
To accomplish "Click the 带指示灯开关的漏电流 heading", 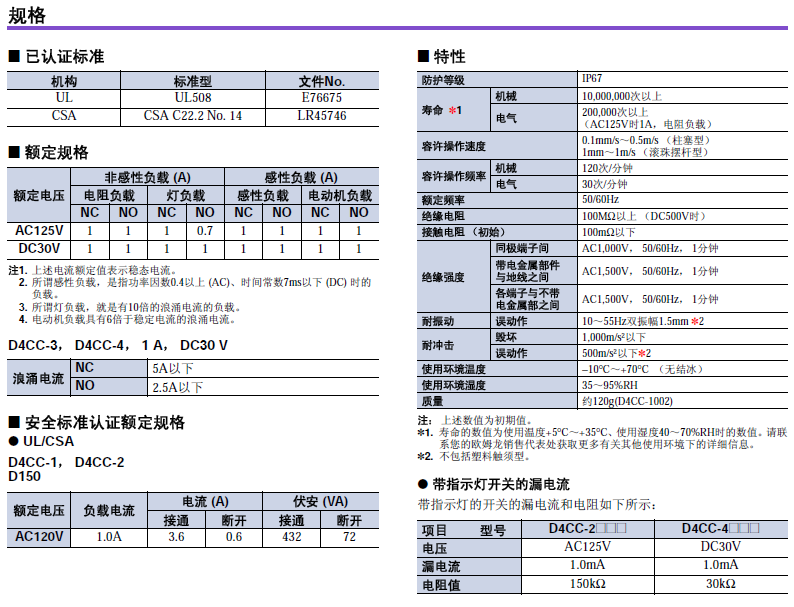I will point(500,484).
